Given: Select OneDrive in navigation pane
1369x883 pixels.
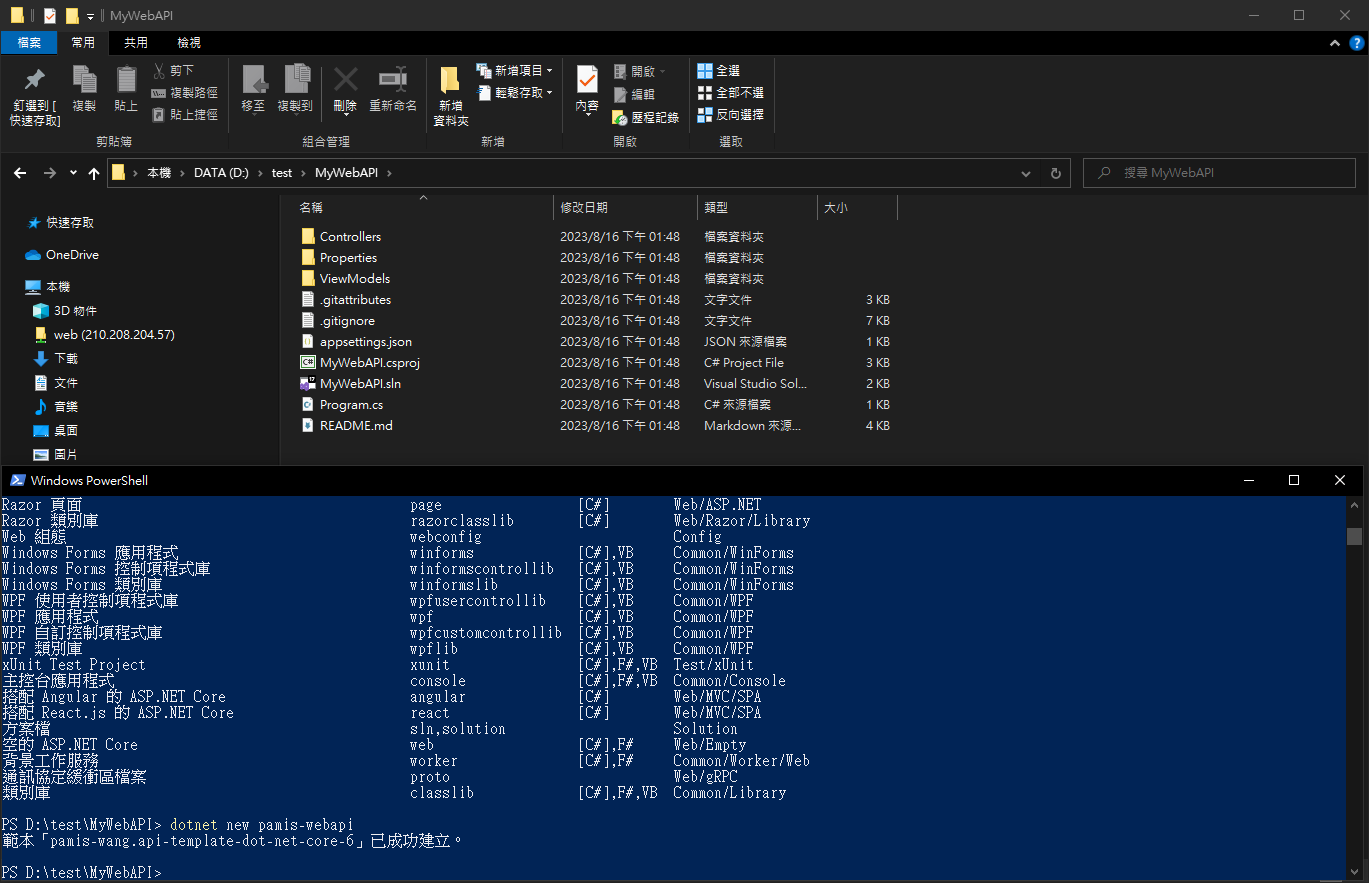Looking at the screenshot, I should pos(62,255).
